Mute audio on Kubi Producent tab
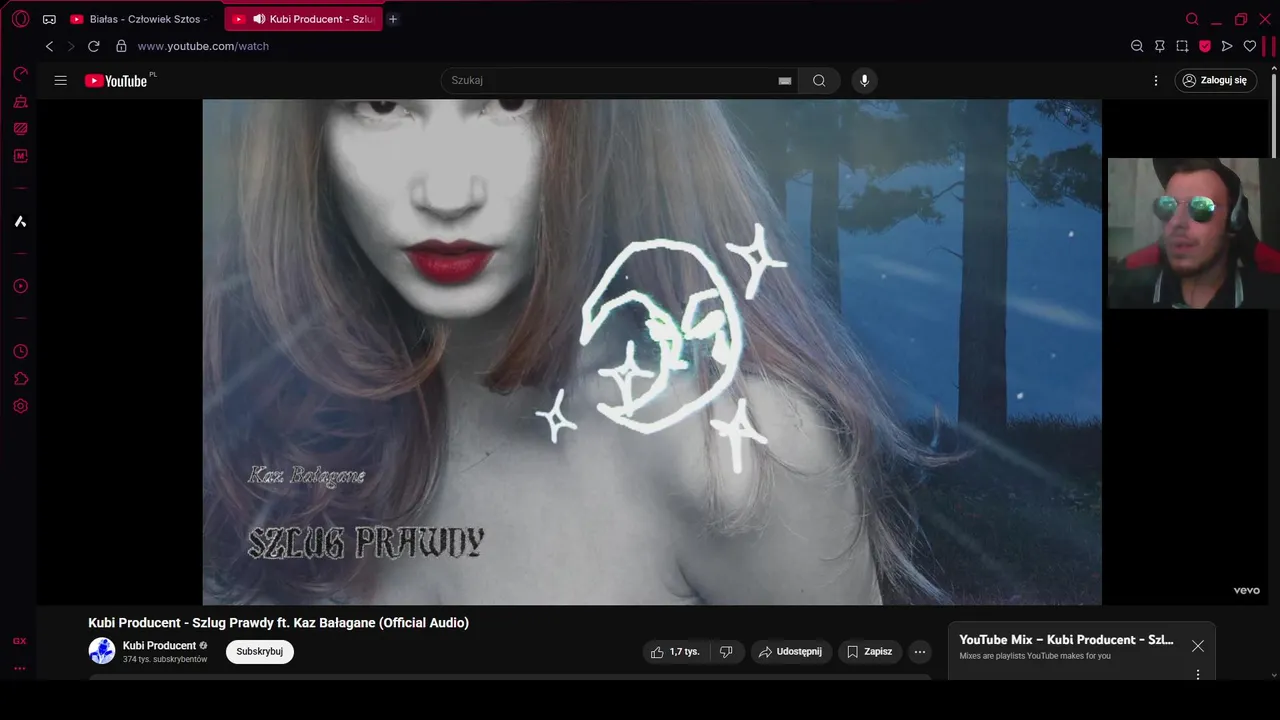Viewport: 1280px width, 720px height. point(259,19)
